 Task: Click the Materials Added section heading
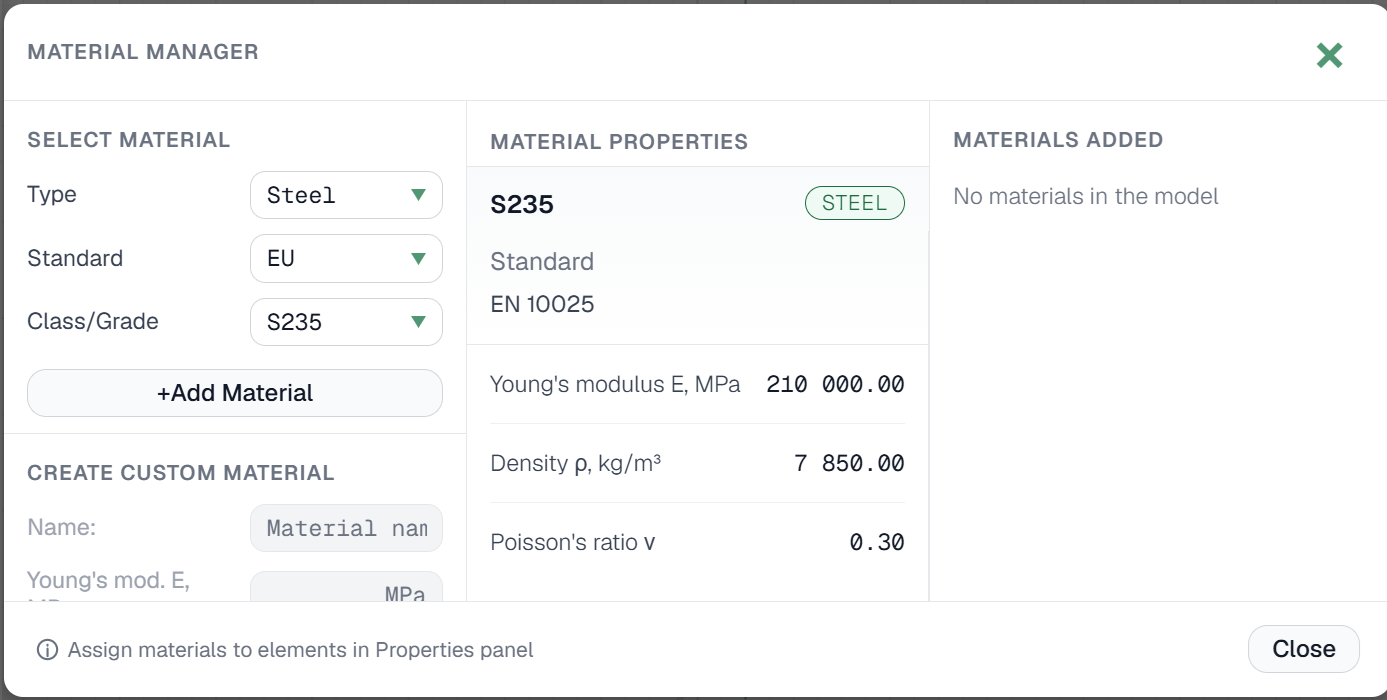click(1058, 140)
